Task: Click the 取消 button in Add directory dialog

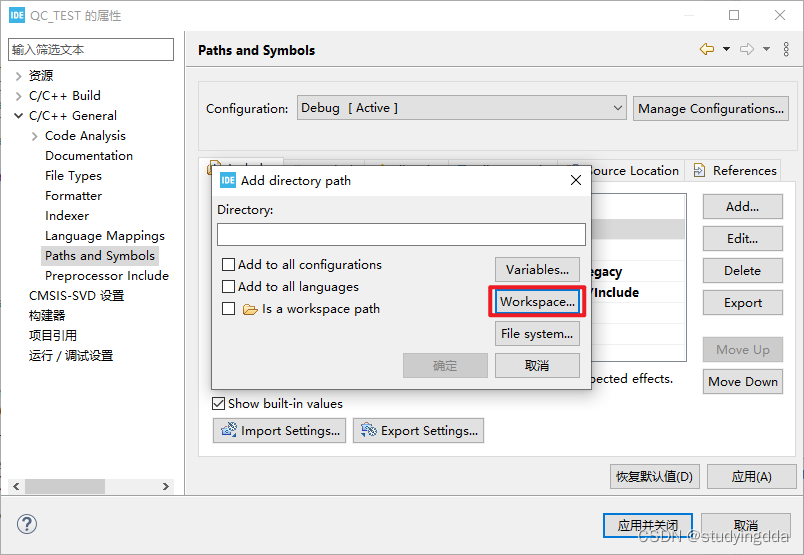Action: click(x=537, y=366)
